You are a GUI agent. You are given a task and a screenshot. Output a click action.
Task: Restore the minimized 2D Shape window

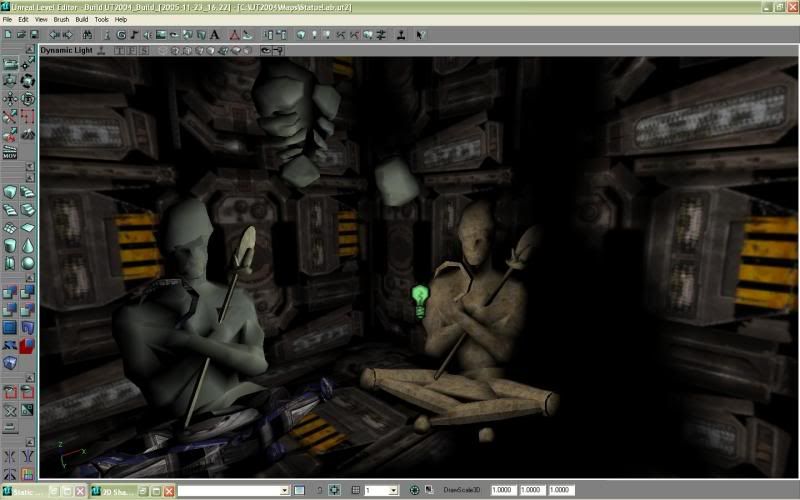(x=143, y=491)
